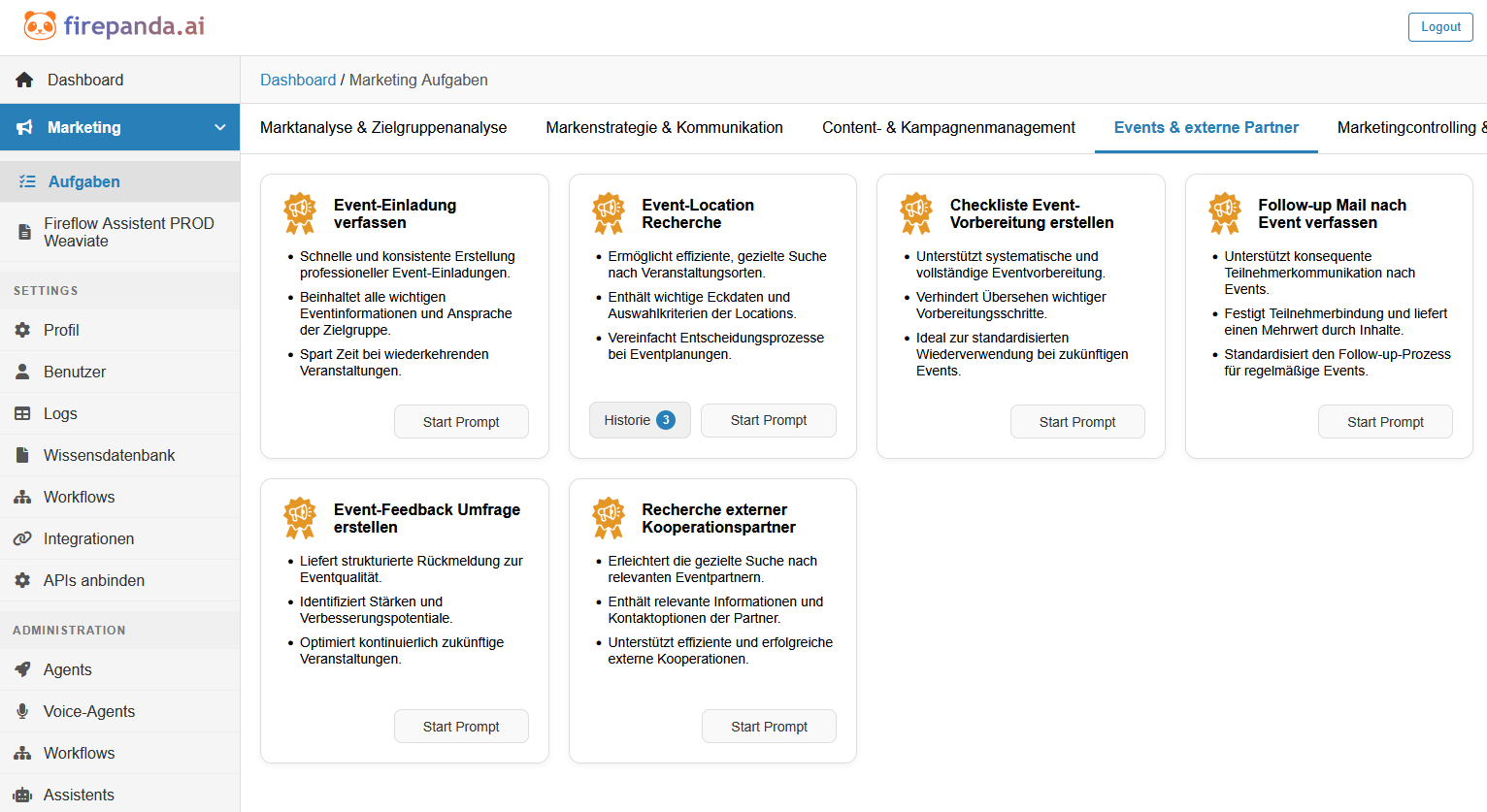Viewport: 1487px width, 812px height.
Task: Click the rocket icon beside Agents
Action: (x=22, y=669)
